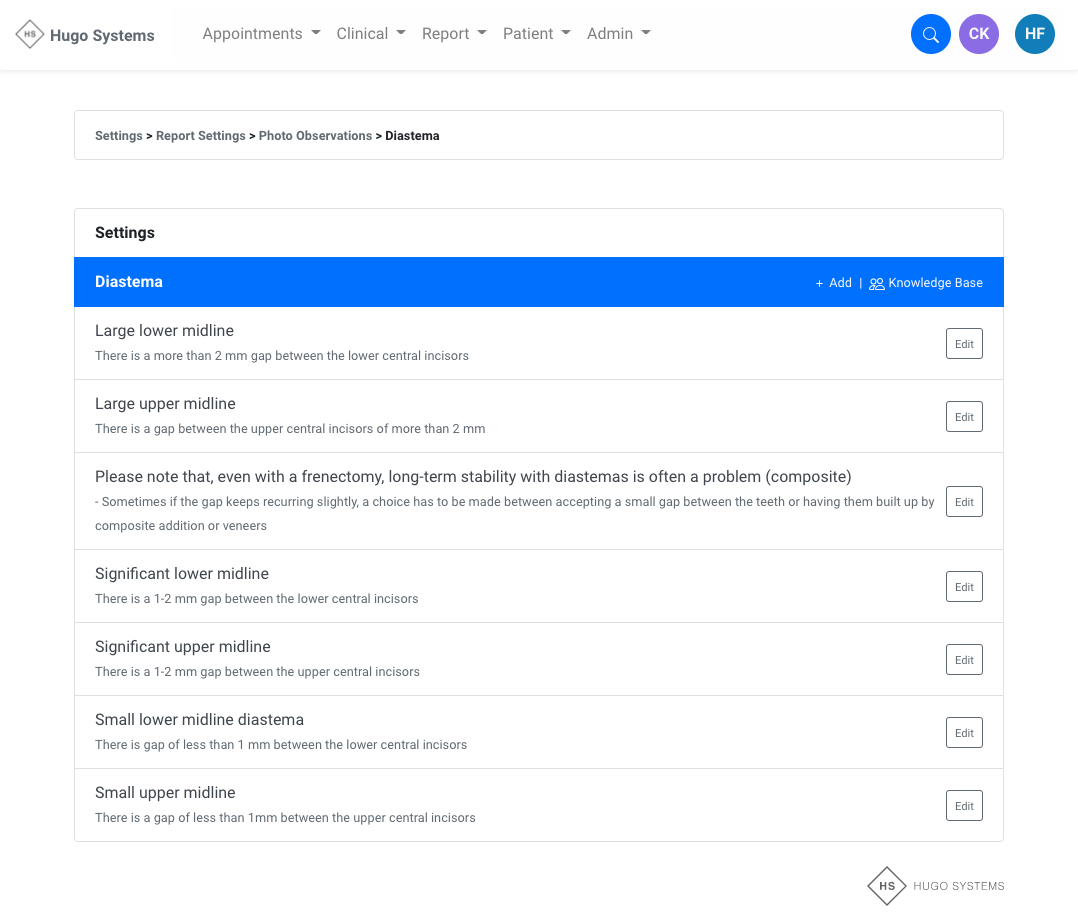Edit the frenectomy long-term stability entry
The height and width of the screenshot is (916, 1078).
[x=964, y=502]
